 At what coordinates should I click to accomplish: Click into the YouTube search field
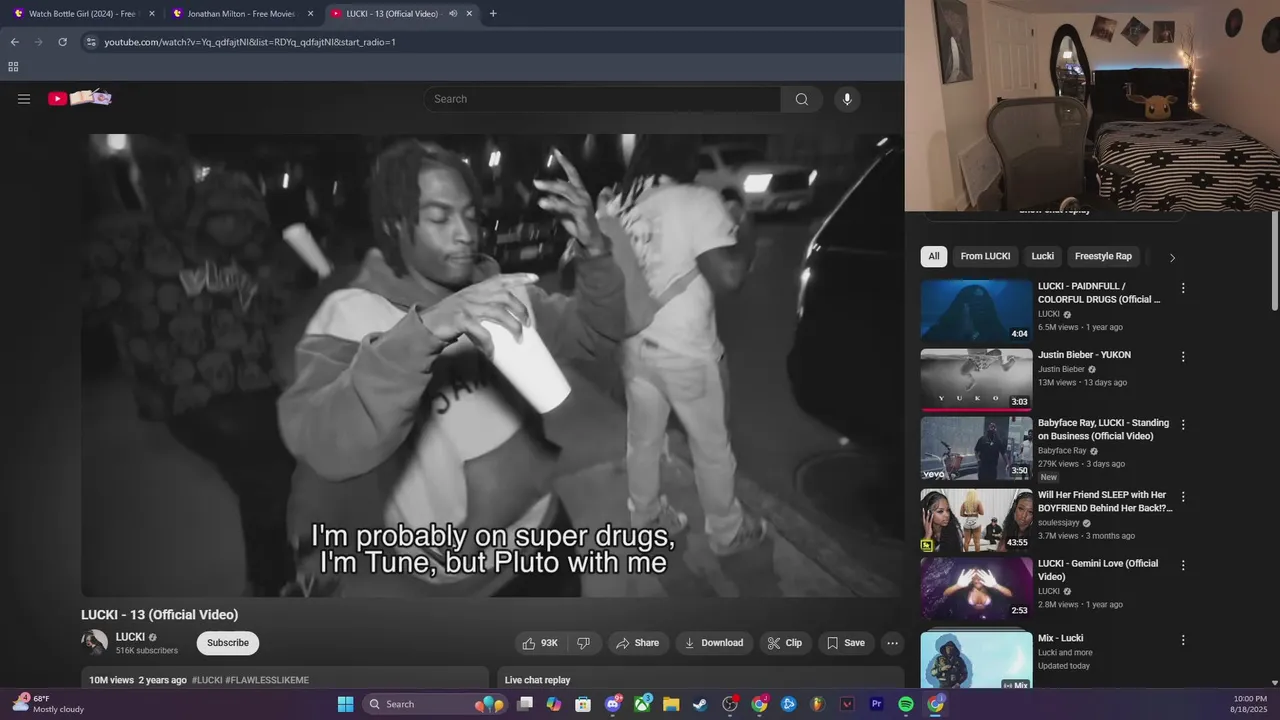[x=602, y=99]
